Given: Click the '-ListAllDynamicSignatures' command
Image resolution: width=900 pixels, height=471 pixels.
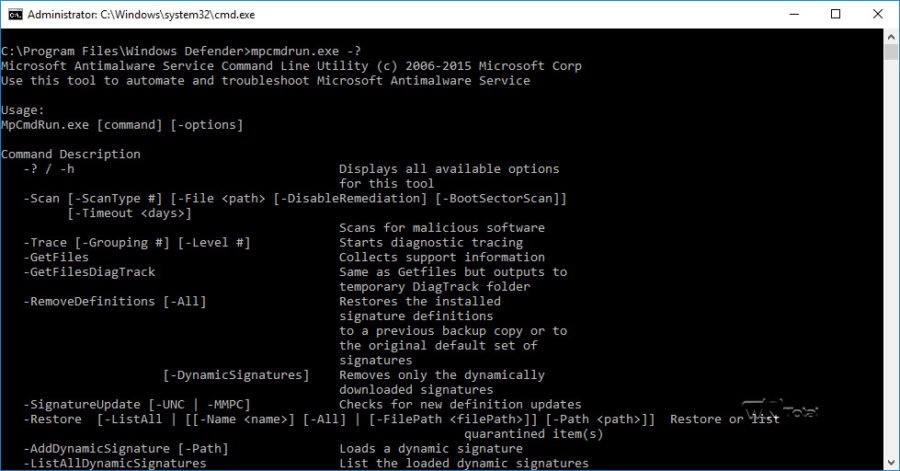Looking at the screenshot, I should 114,463.
